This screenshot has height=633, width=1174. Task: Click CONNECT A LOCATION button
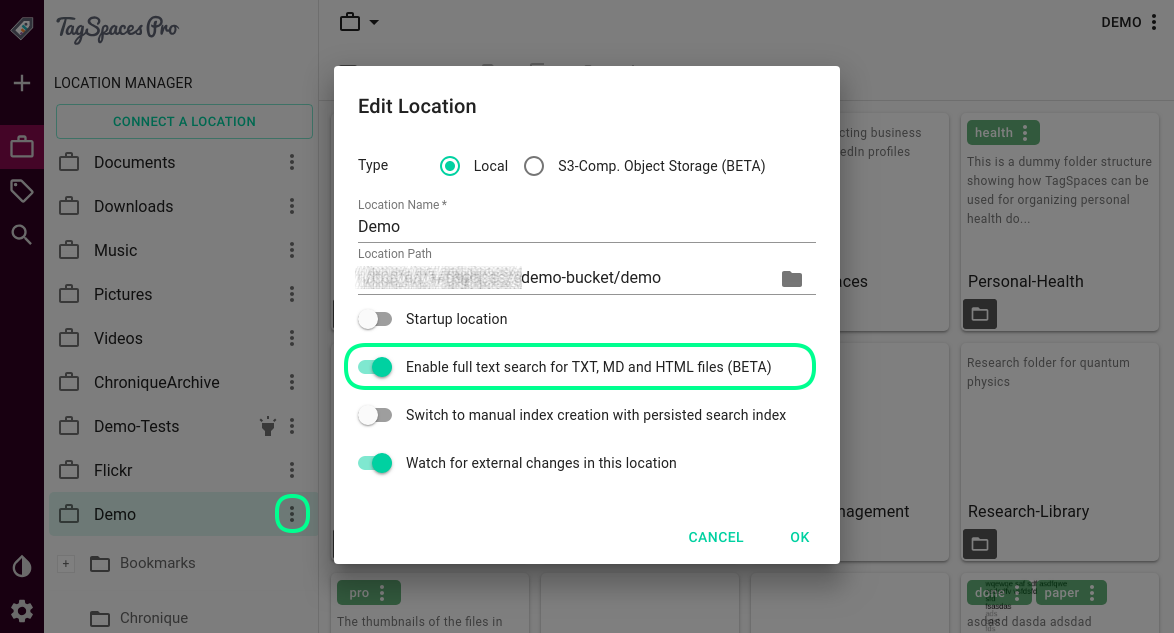184,121
